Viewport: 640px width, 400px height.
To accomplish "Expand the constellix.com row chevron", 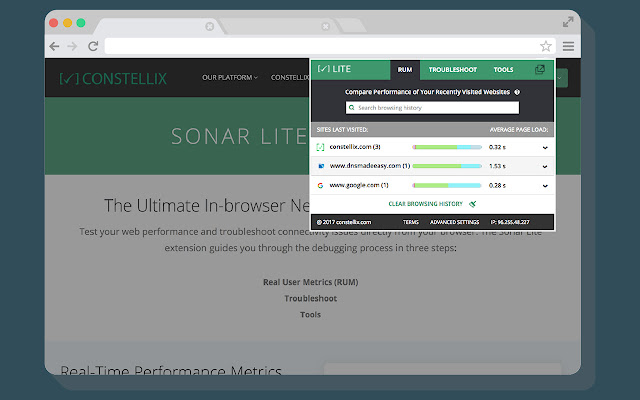I will click(545, 147).
